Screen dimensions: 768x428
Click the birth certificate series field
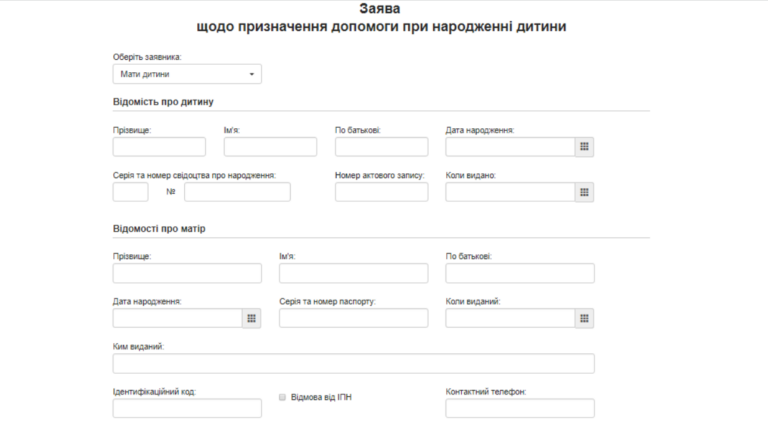tap(131, 192)
